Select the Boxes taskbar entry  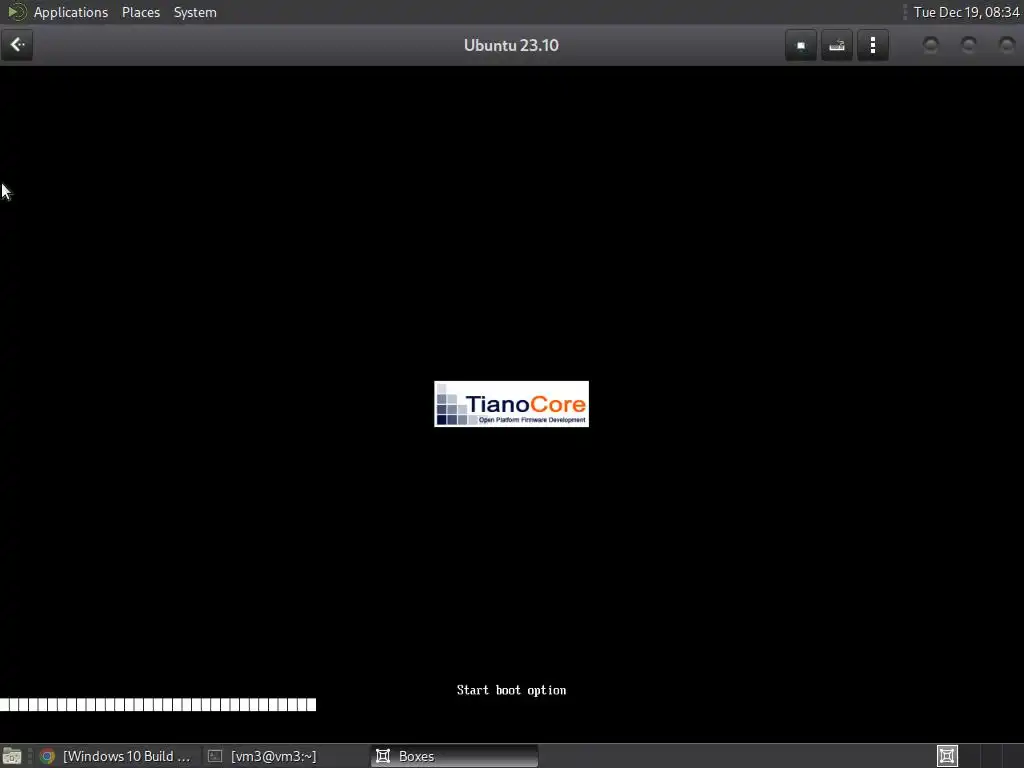[x=455, y=756]
